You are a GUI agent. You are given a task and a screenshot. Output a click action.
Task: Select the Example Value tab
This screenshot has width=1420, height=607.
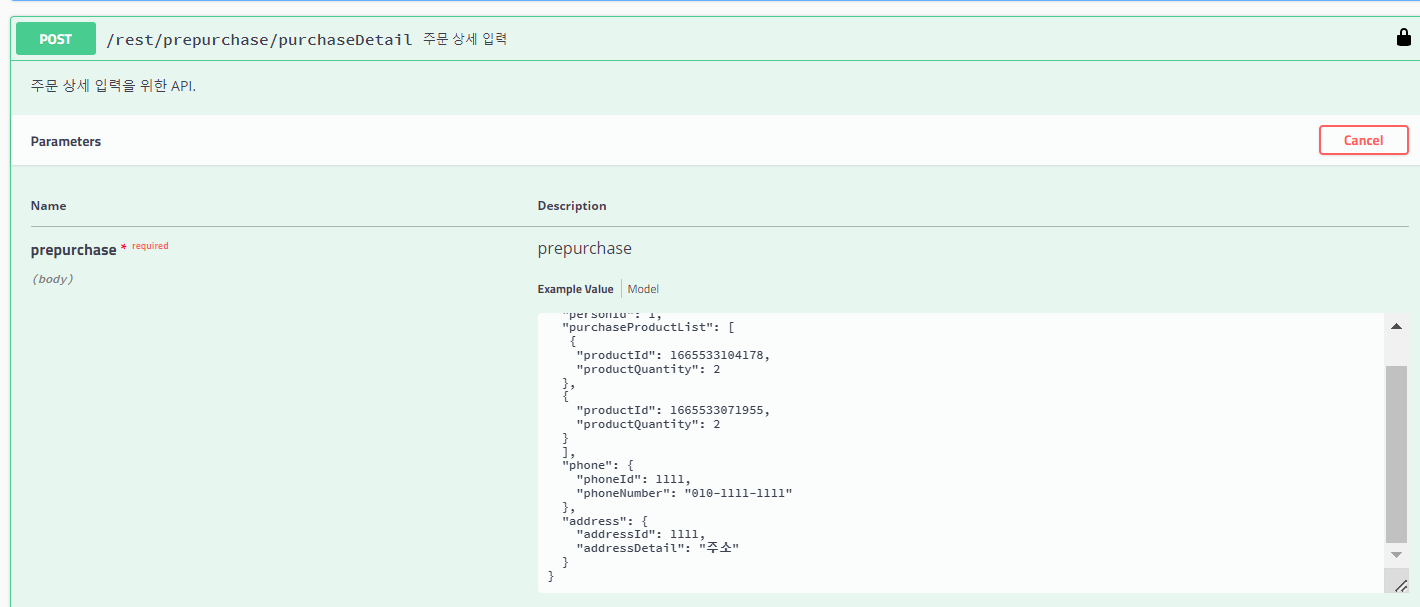[575, 289]
